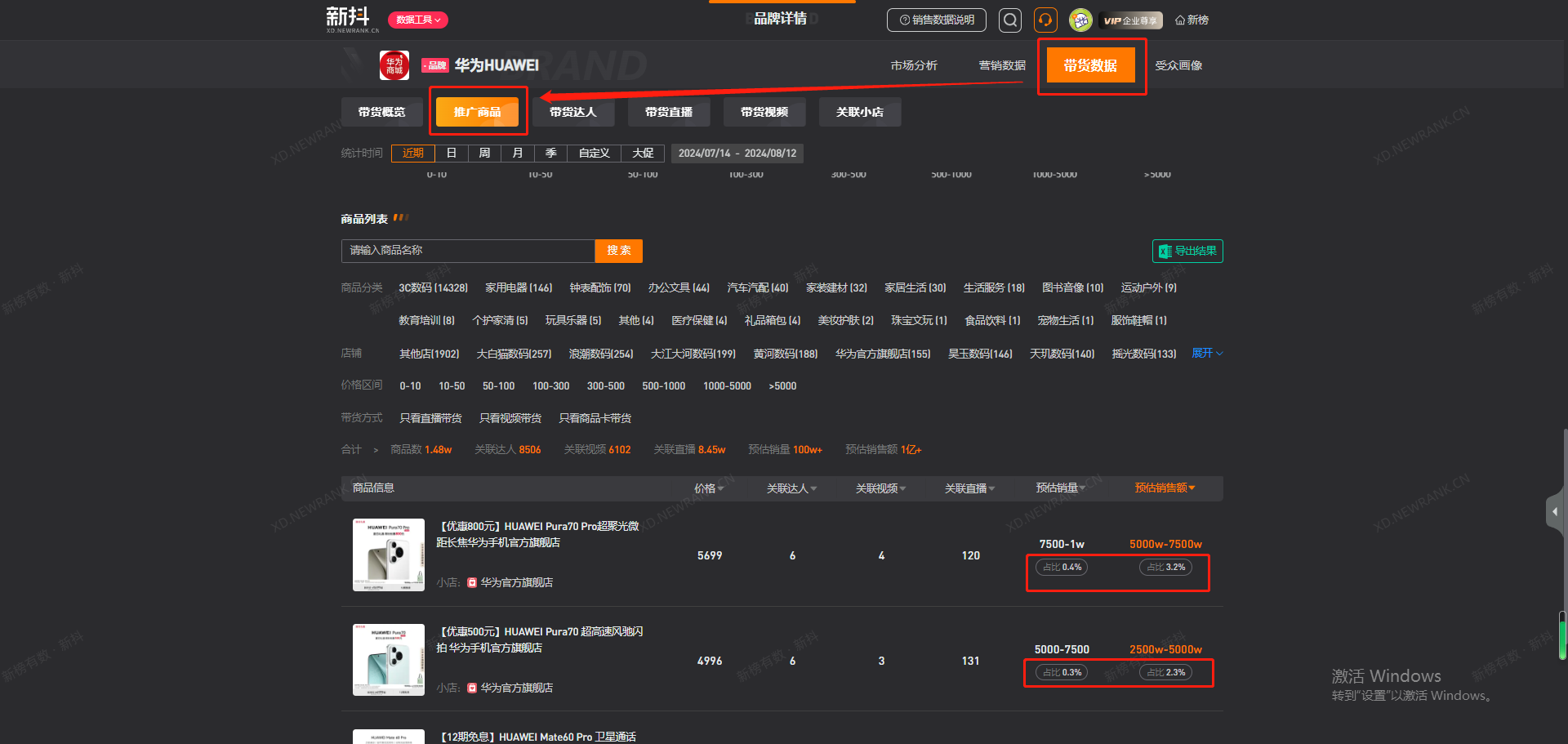Open HUAWEI Pura70 Pro超聚光微距 product title
The height and width of the screenshot is (744, 1568).
click(x=537, y=534)
